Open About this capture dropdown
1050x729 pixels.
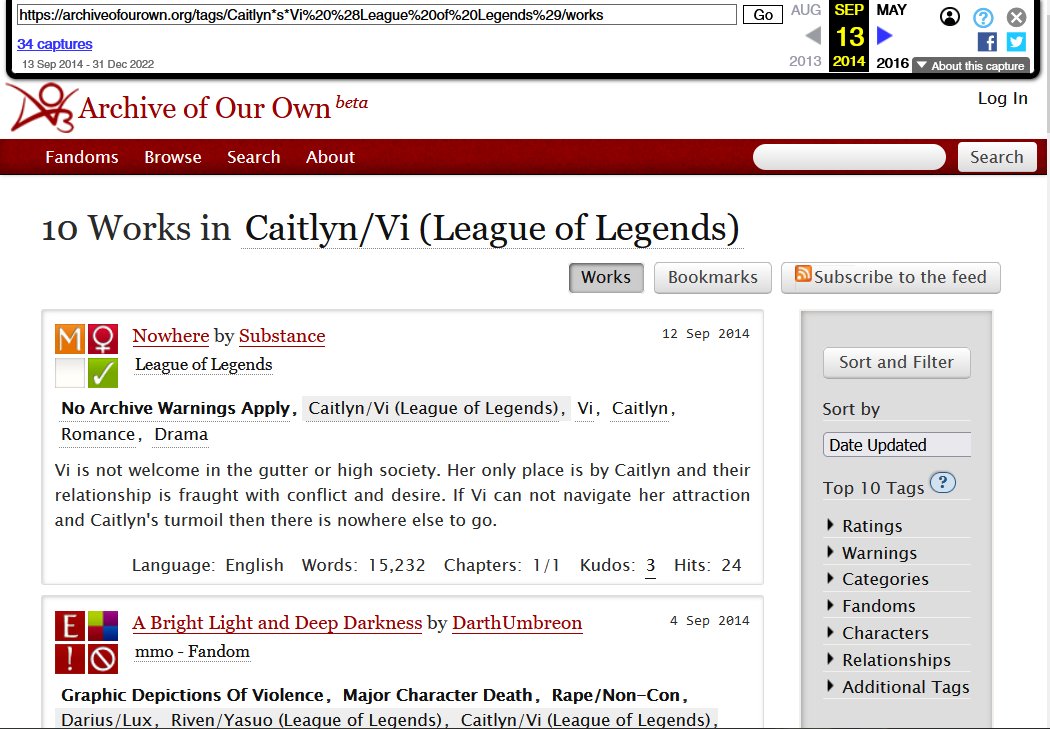pos(970,66)
